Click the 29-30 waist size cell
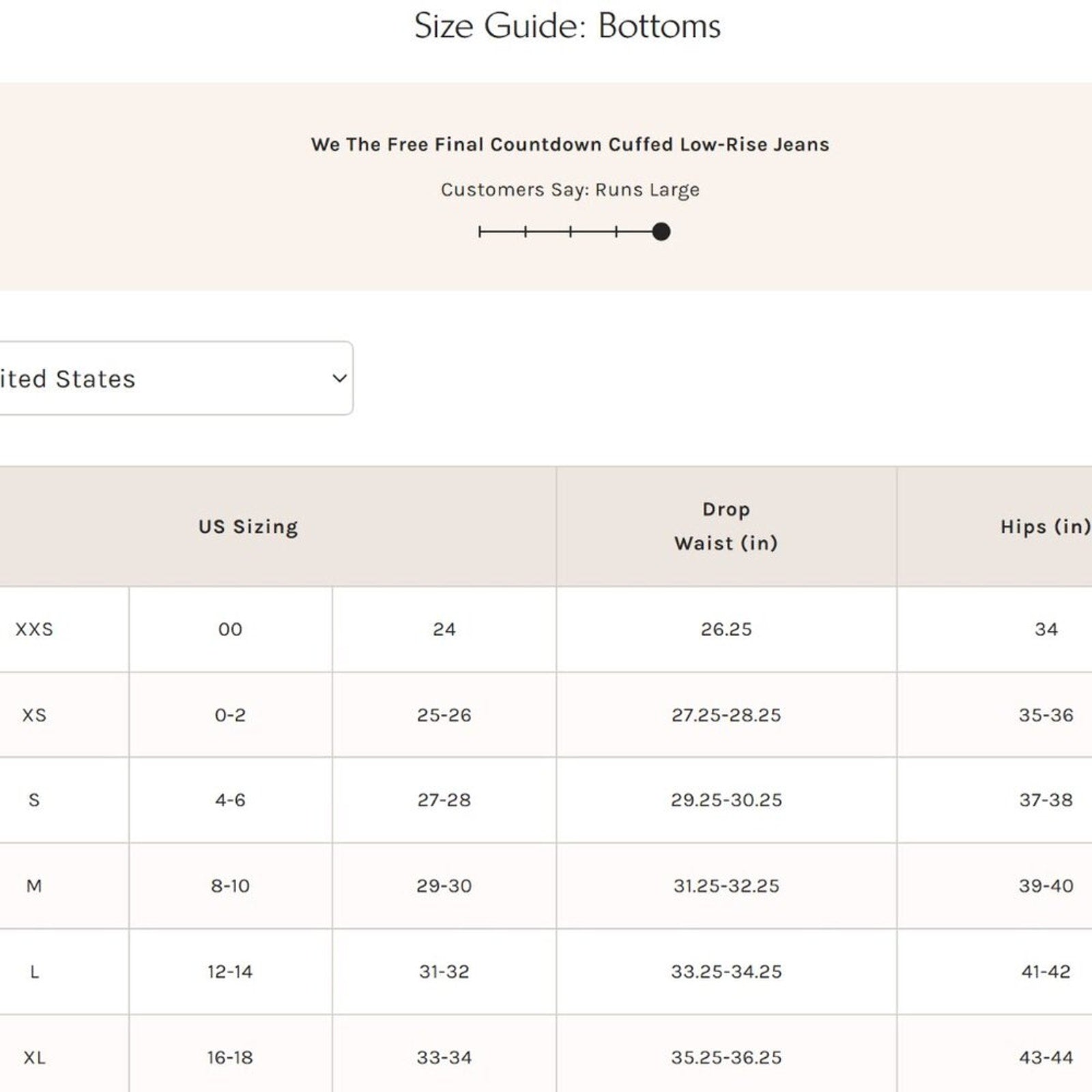This screenshot has width=1092, height=1092. (444, 886)
